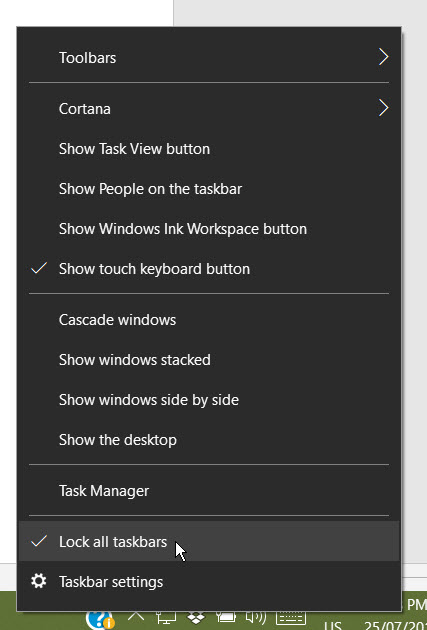Open the volume speaker tray icon
The image size is (427, 630).
point(255,617)
